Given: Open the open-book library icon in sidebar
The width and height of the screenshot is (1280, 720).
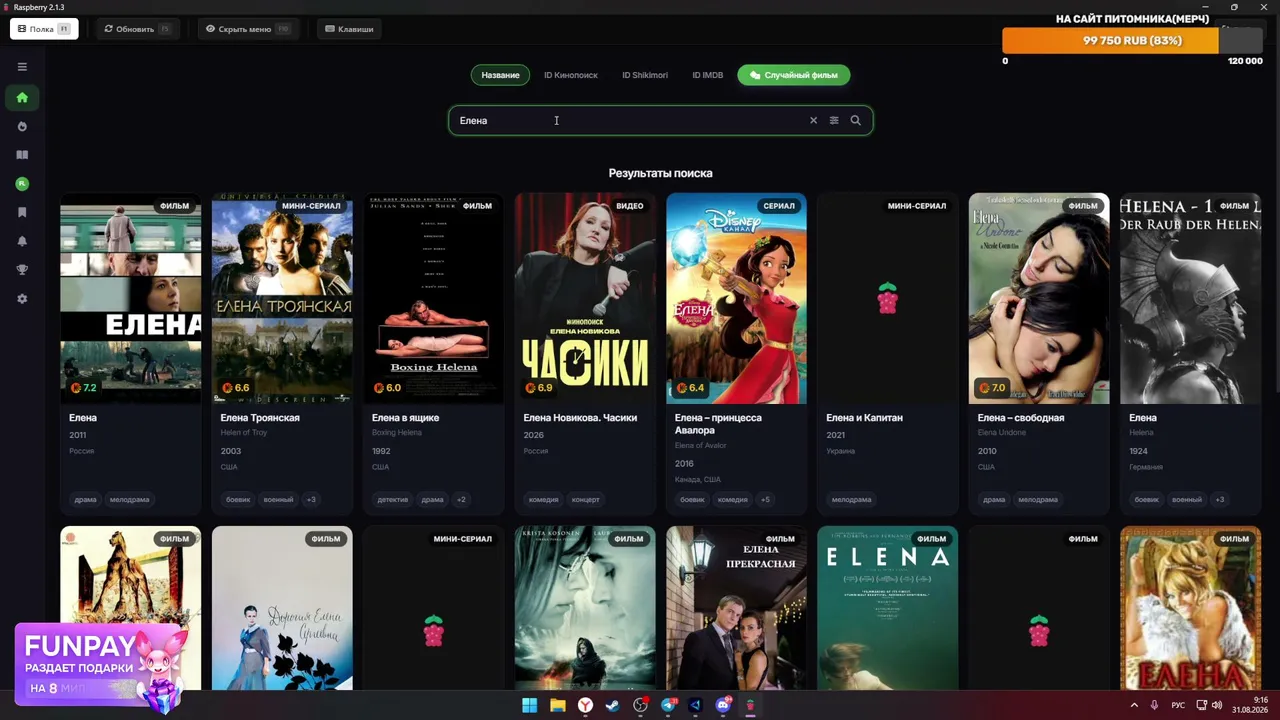Looking at the screenshot, I should coord(22,155).
